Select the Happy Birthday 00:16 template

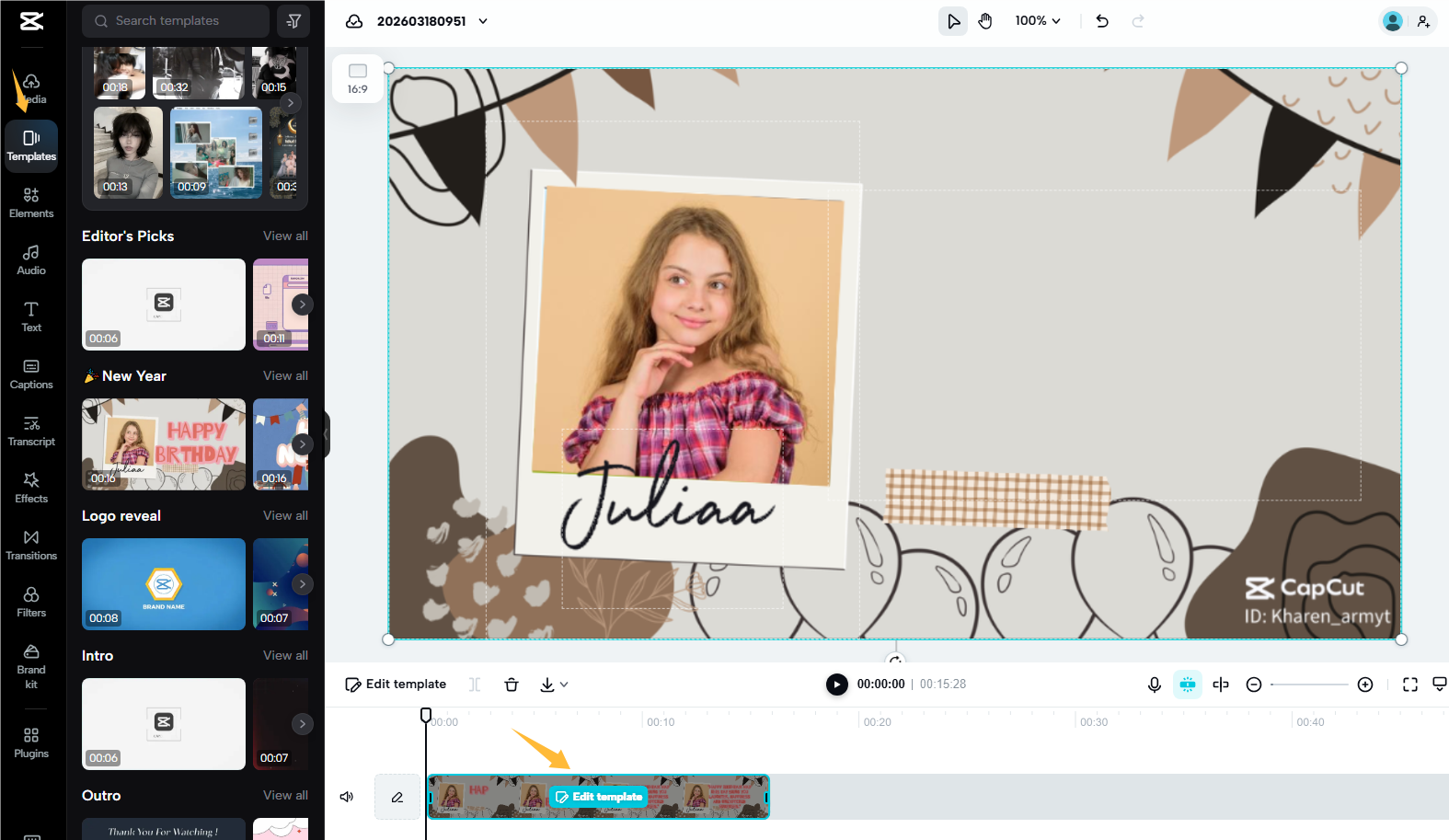[x=164, y=444]
